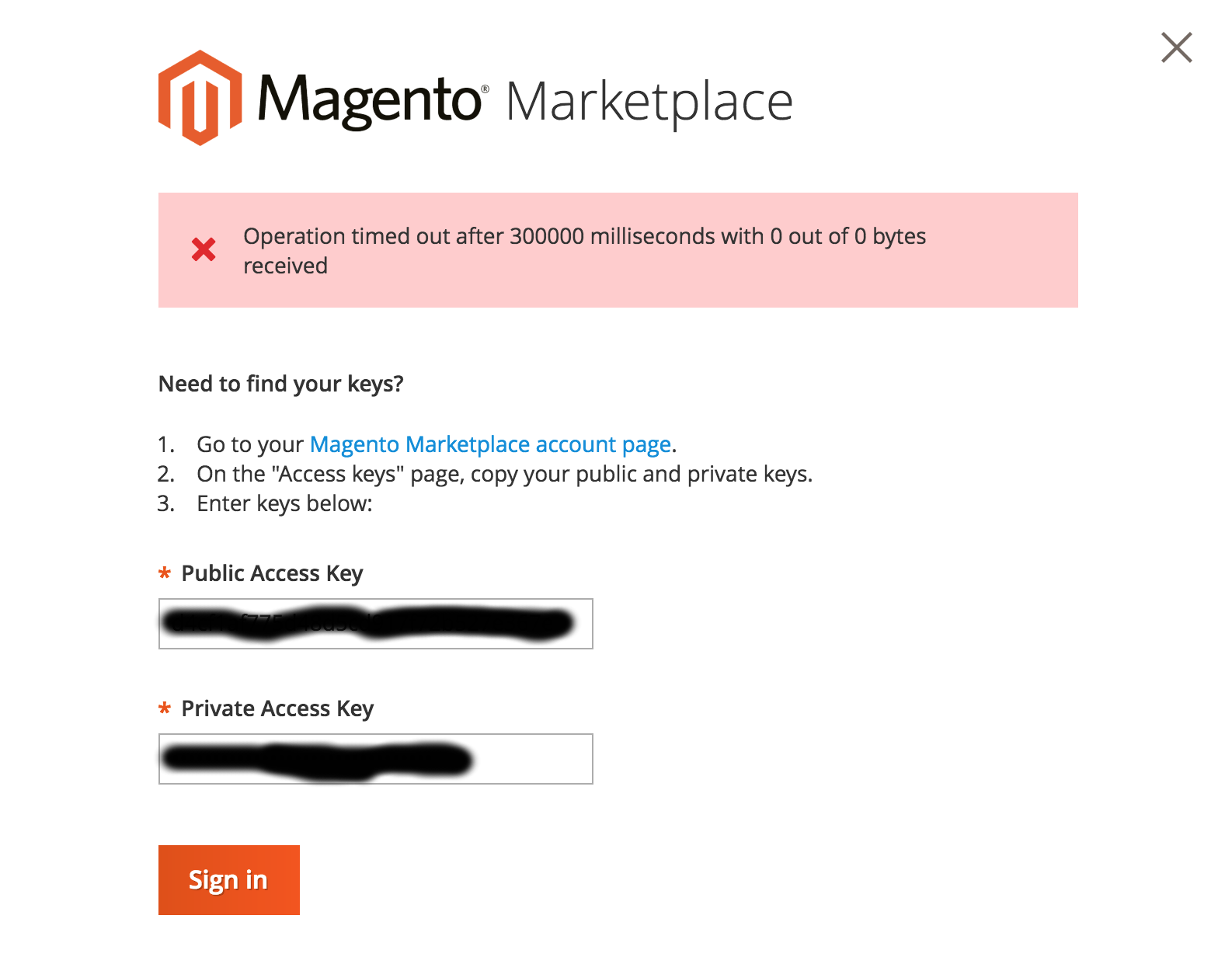Image resolution: width=1232 pixels, height=971 pixels.
Task: Open the Magento Marketplace account page link
Action: point(490,444)
